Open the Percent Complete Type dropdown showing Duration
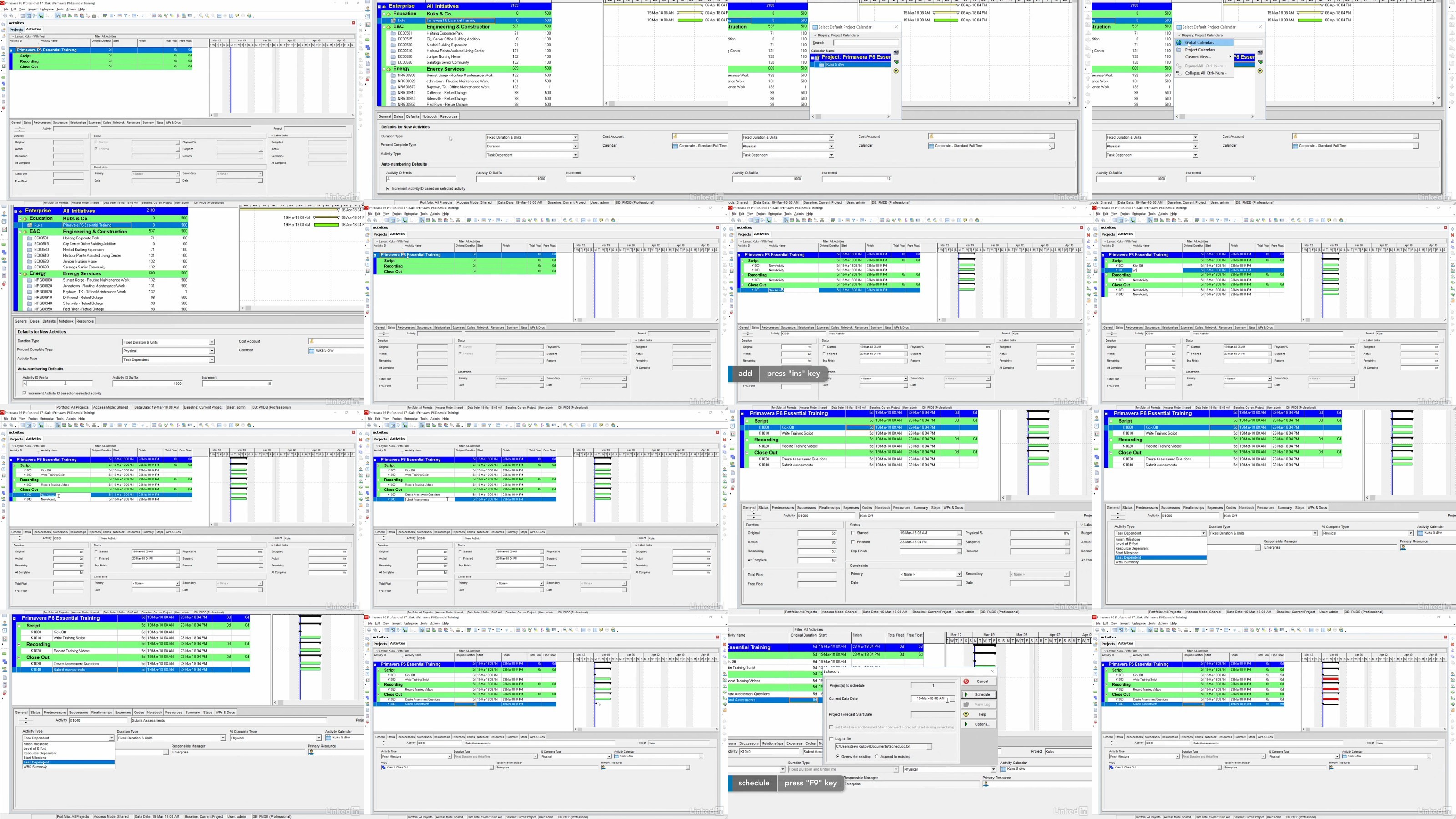Viewport: 1456px width, 819px height. (576, 147)
